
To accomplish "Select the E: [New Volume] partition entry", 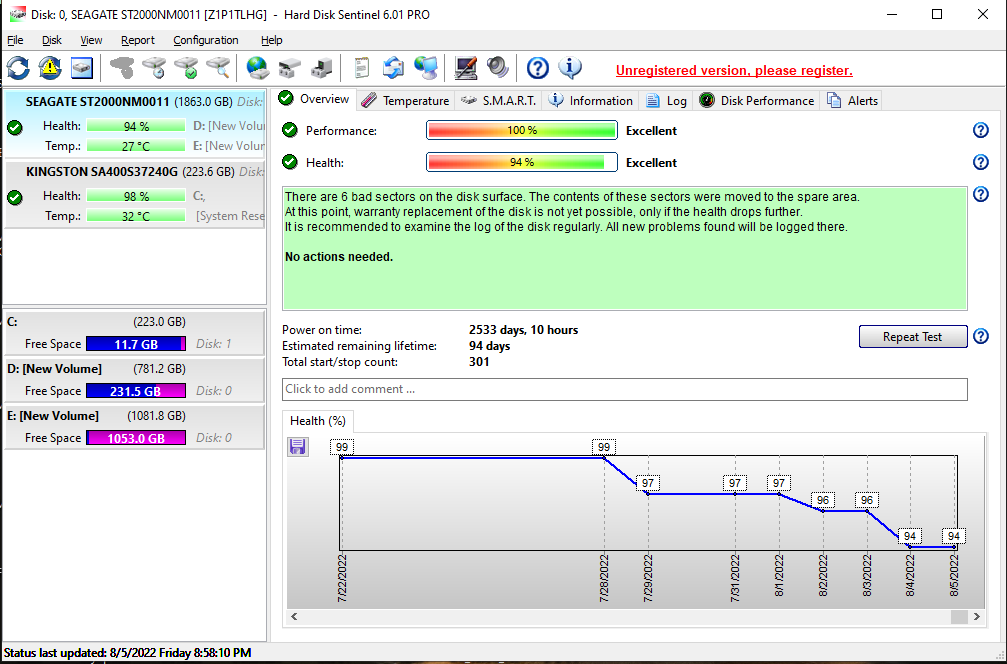I will [x=134, y=426].
